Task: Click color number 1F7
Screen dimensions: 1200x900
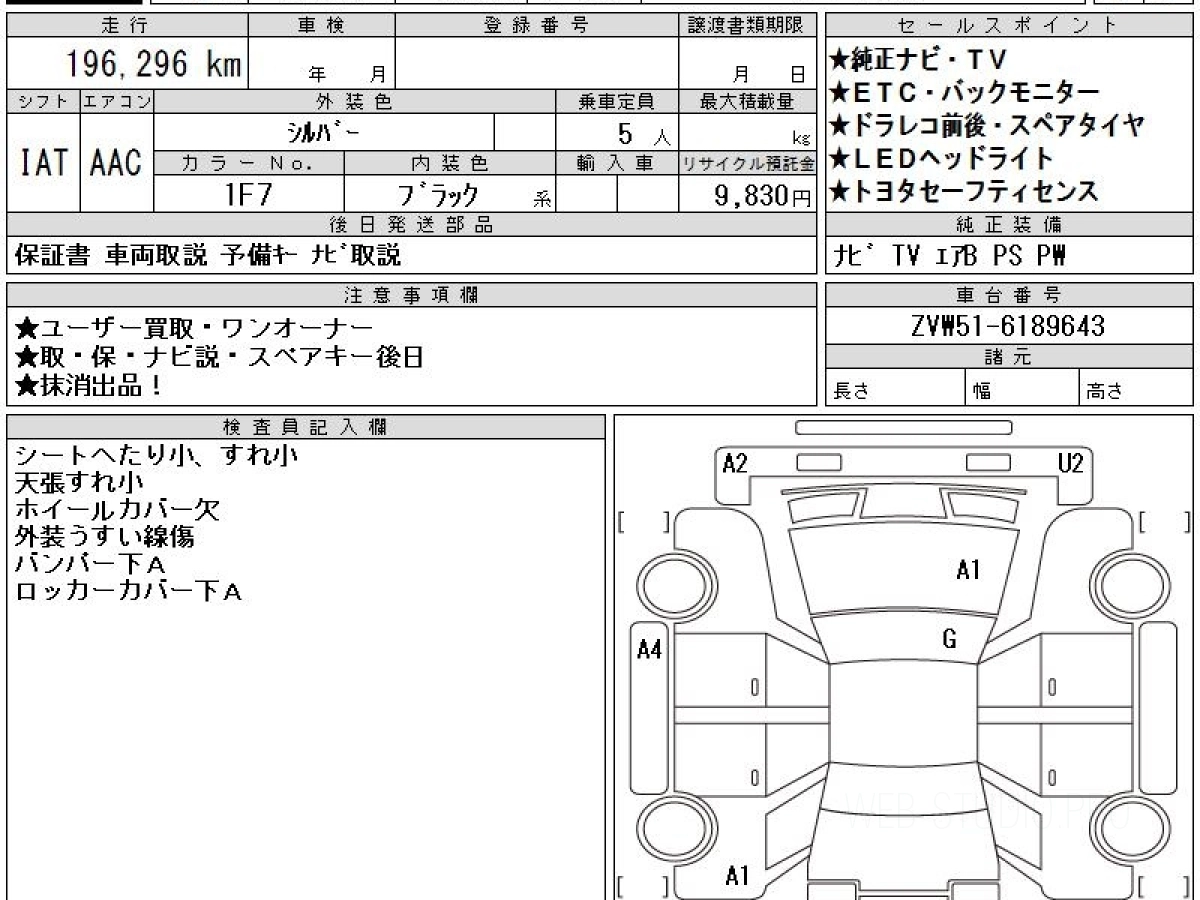Action: 247,195
